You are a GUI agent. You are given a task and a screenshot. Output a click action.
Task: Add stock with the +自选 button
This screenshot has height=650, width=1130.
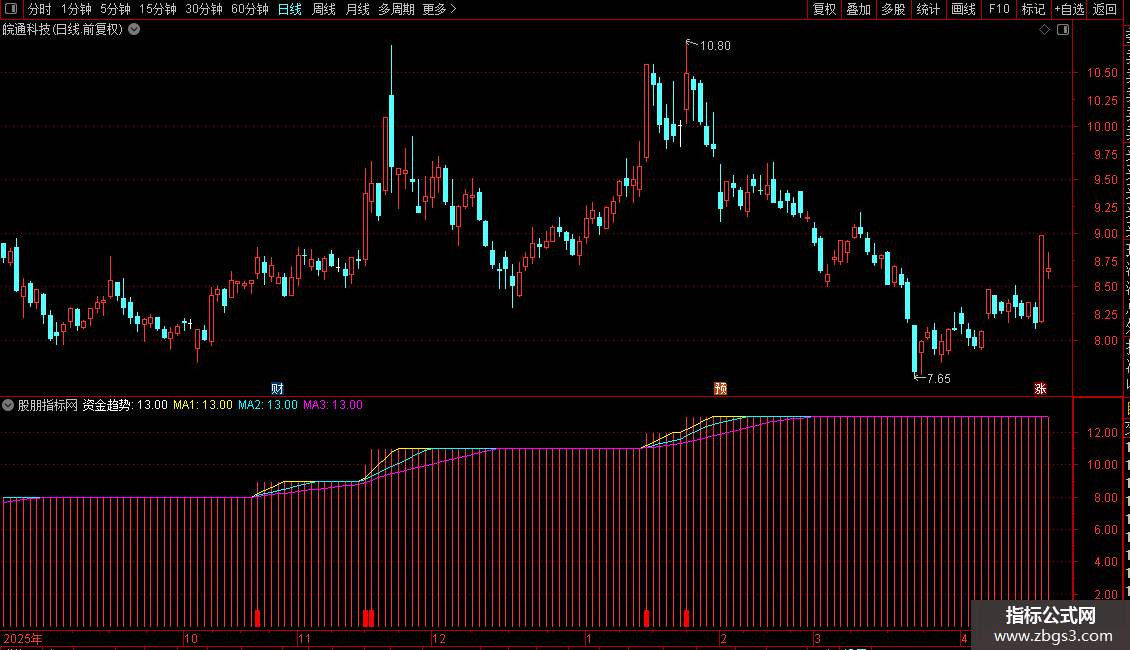pyautogui.click(x=1069, y=9)
